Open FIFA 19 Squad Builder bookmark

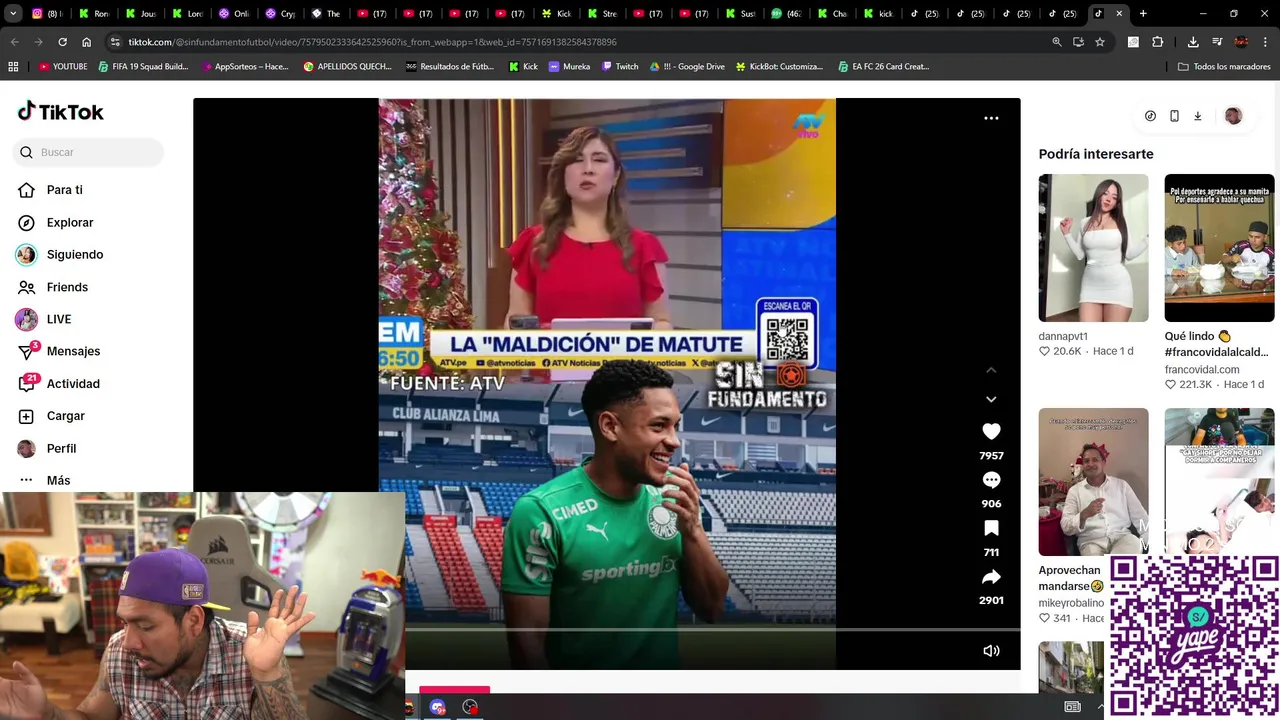144,67
